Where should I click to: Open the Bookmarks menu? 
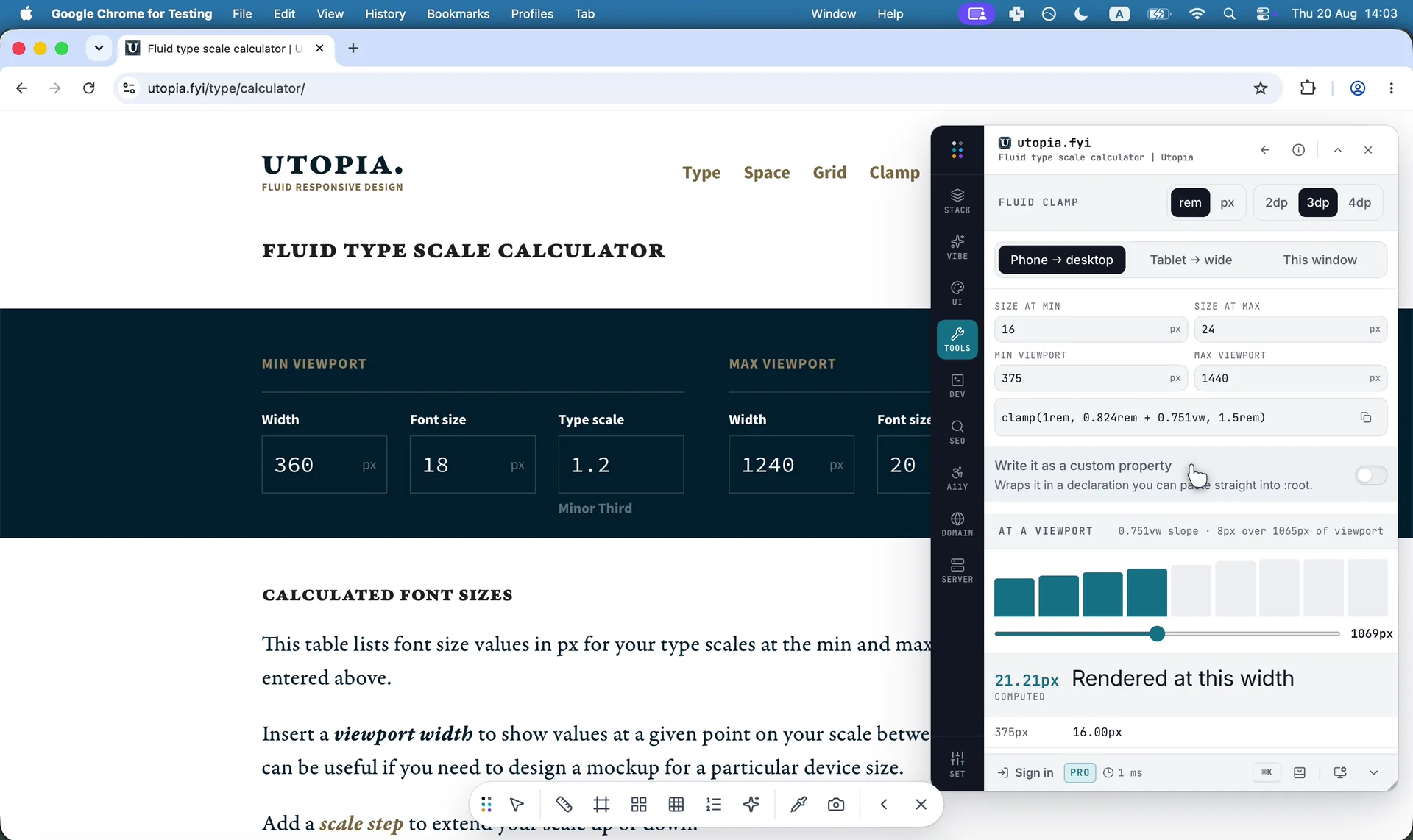pyautogui.click(x=458, y=14)
